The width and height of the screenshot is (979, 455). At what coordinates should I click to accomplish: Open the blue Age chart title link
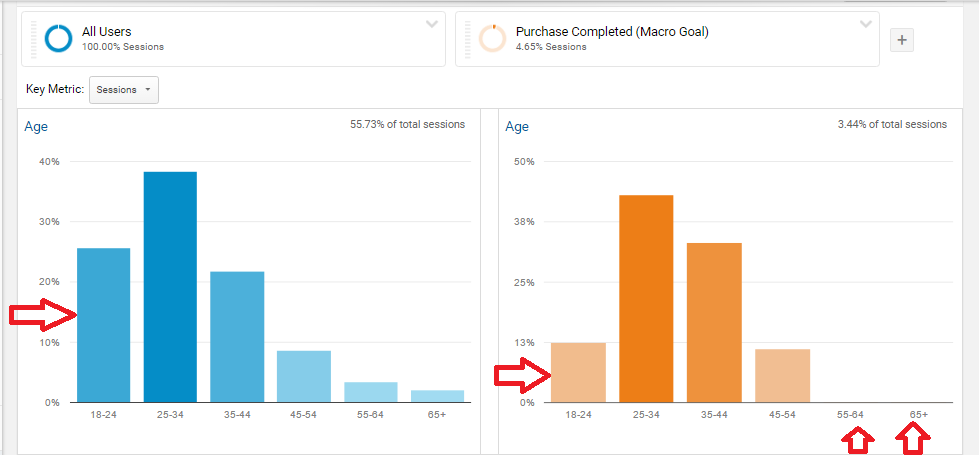tap(36, 127)
